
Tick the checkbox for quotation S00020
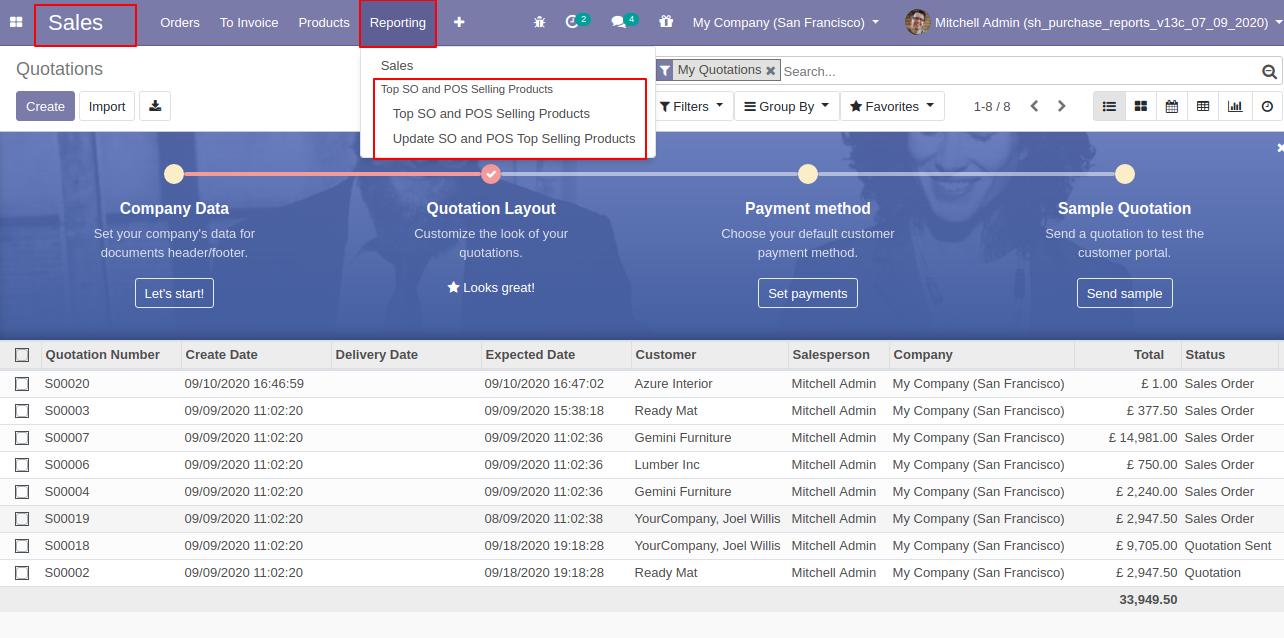pos(22,384)
